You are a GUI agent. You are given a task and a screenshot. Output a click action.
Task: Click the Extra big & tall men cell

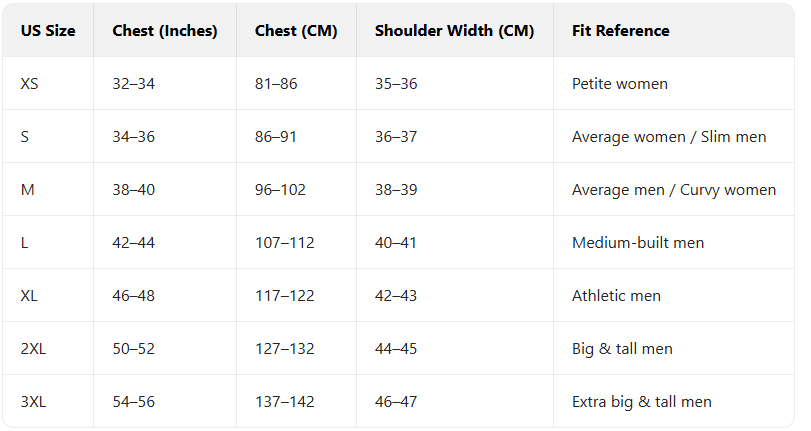(642, 402)
